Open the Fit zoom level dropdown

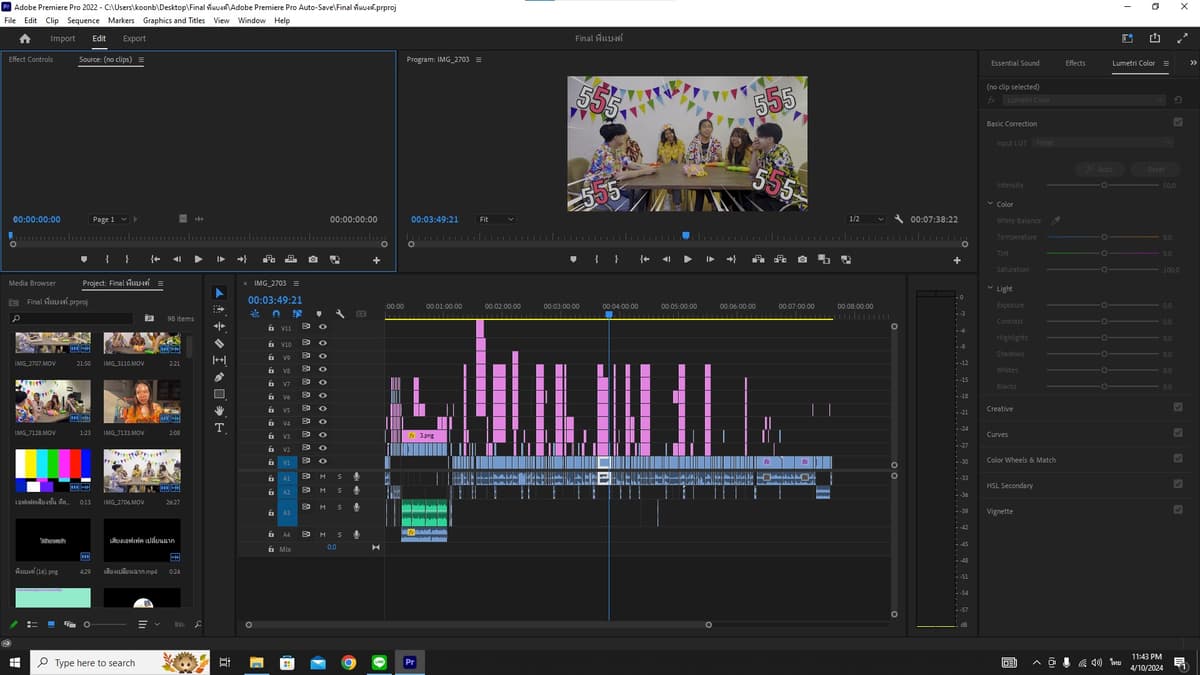tap(496, 219)
